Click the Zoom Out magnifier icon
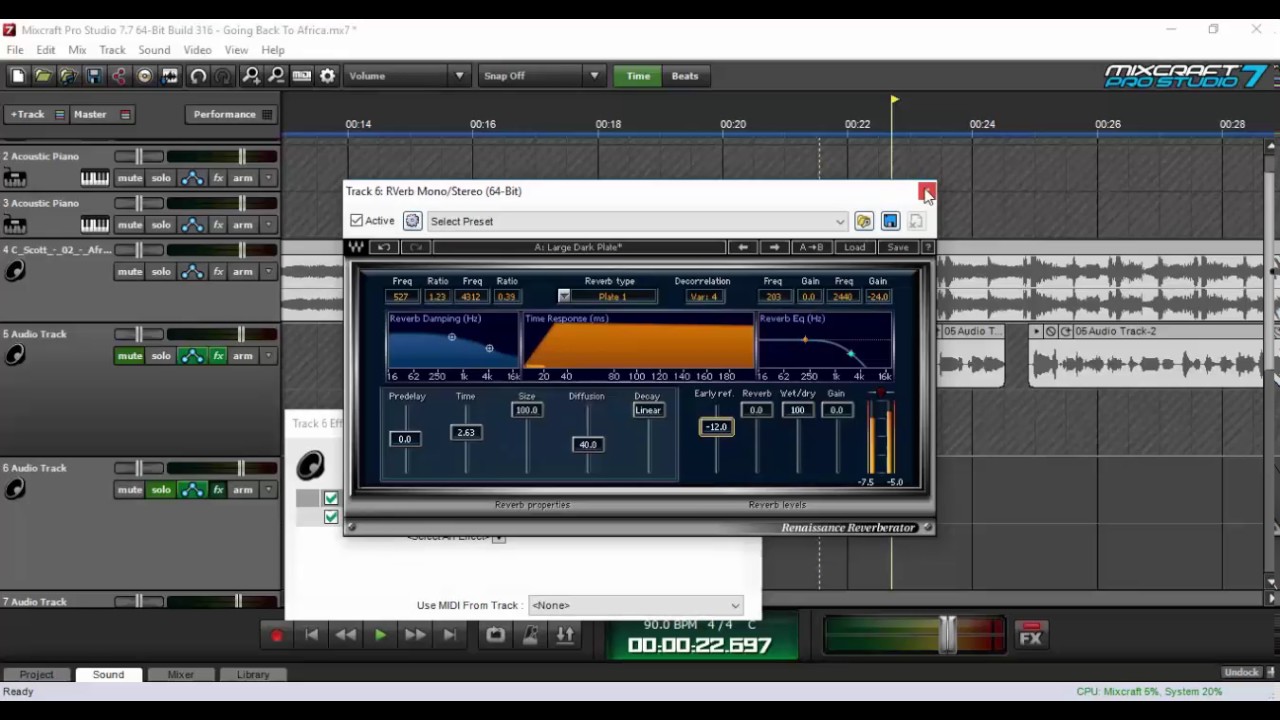The height and width of the screenshot is (720, 1280). (276, 76)
